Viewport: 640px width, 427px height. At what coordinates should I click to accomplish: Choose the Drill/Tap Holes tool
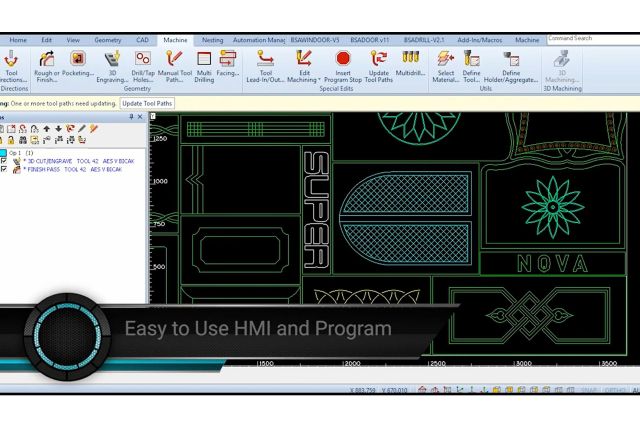143,64
